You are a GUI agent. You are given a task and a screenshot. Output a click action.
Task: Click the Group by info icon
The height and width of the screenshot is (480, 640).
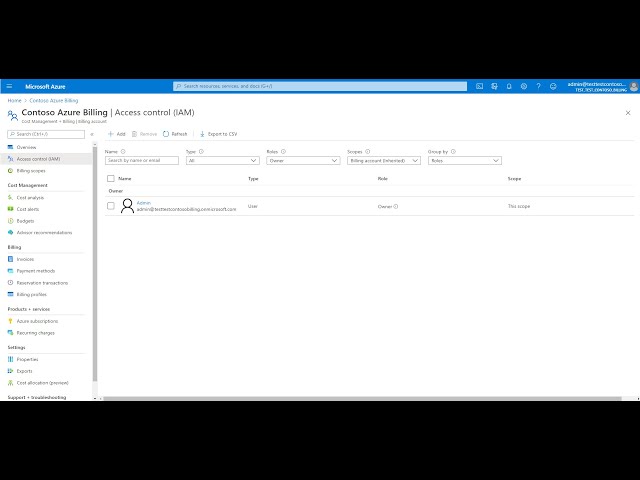pyautogui.click(x=453, y=151)
